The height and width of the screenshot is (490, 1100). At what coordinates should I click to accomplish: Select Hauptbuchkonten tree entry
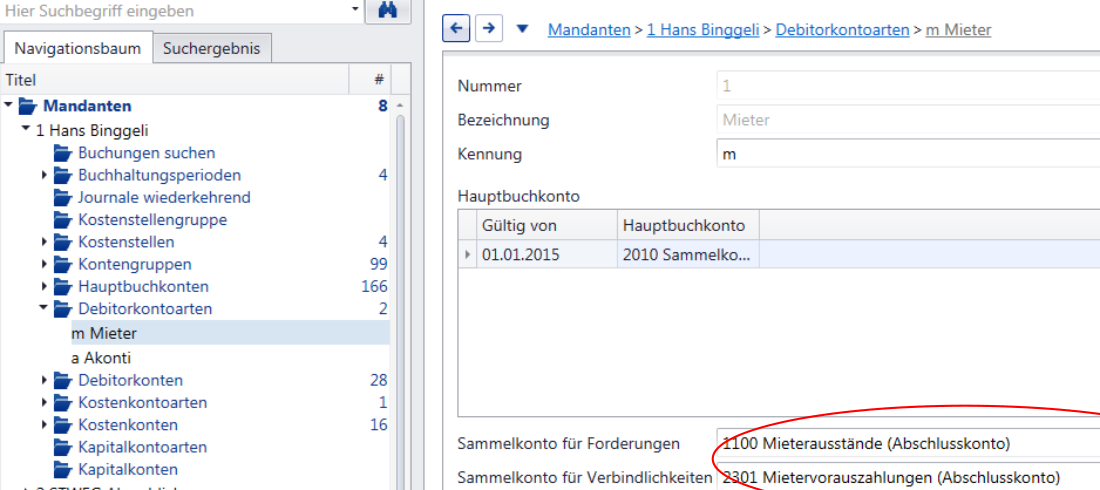[x=143, y=287]
